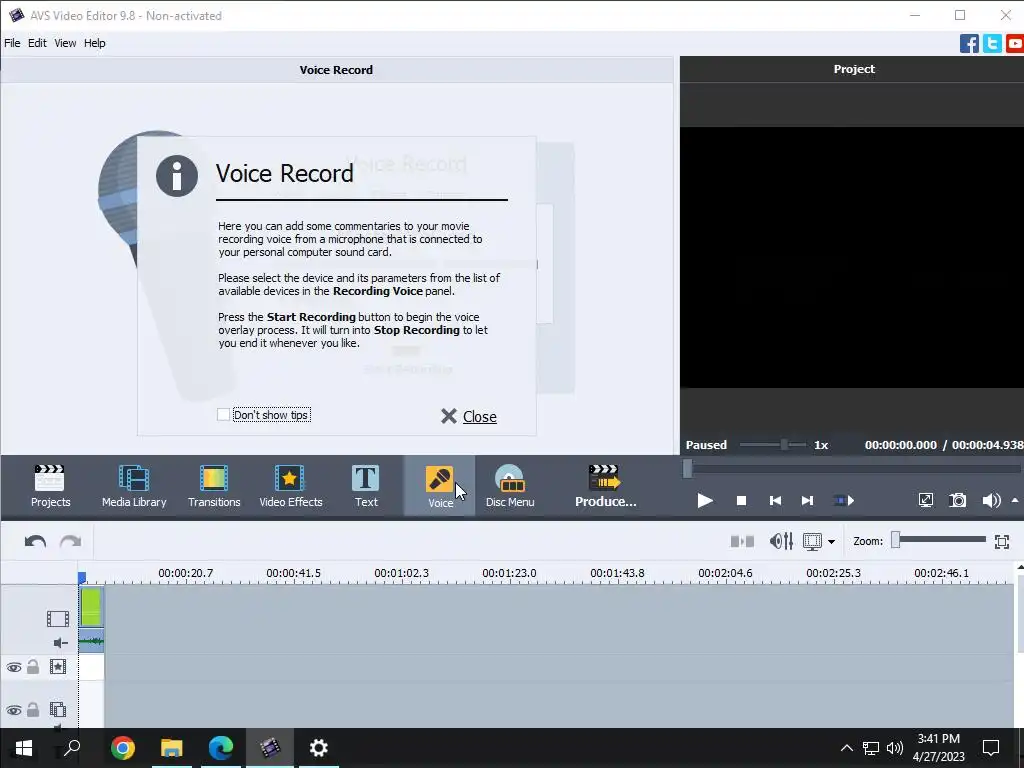Click the video overlay track icon
Viewport: 1024px width, 768px height.
57,709
